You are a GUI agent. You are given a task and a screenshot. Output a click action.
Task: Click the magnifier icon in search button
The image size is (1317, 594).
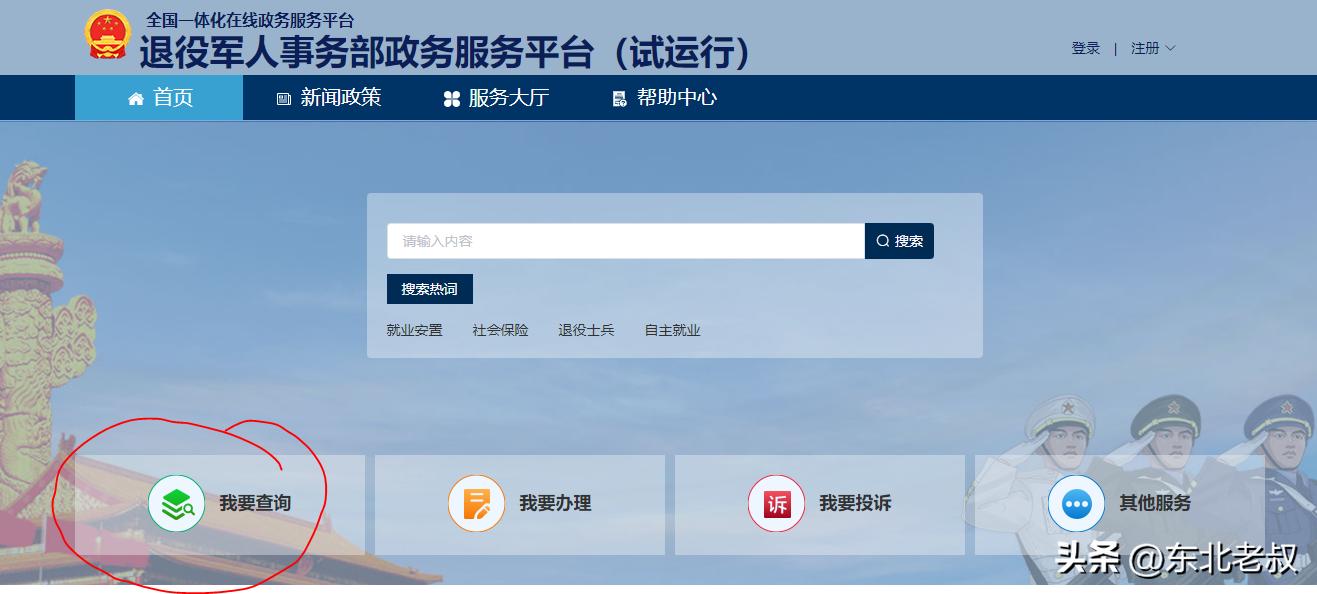click(882, 240)
